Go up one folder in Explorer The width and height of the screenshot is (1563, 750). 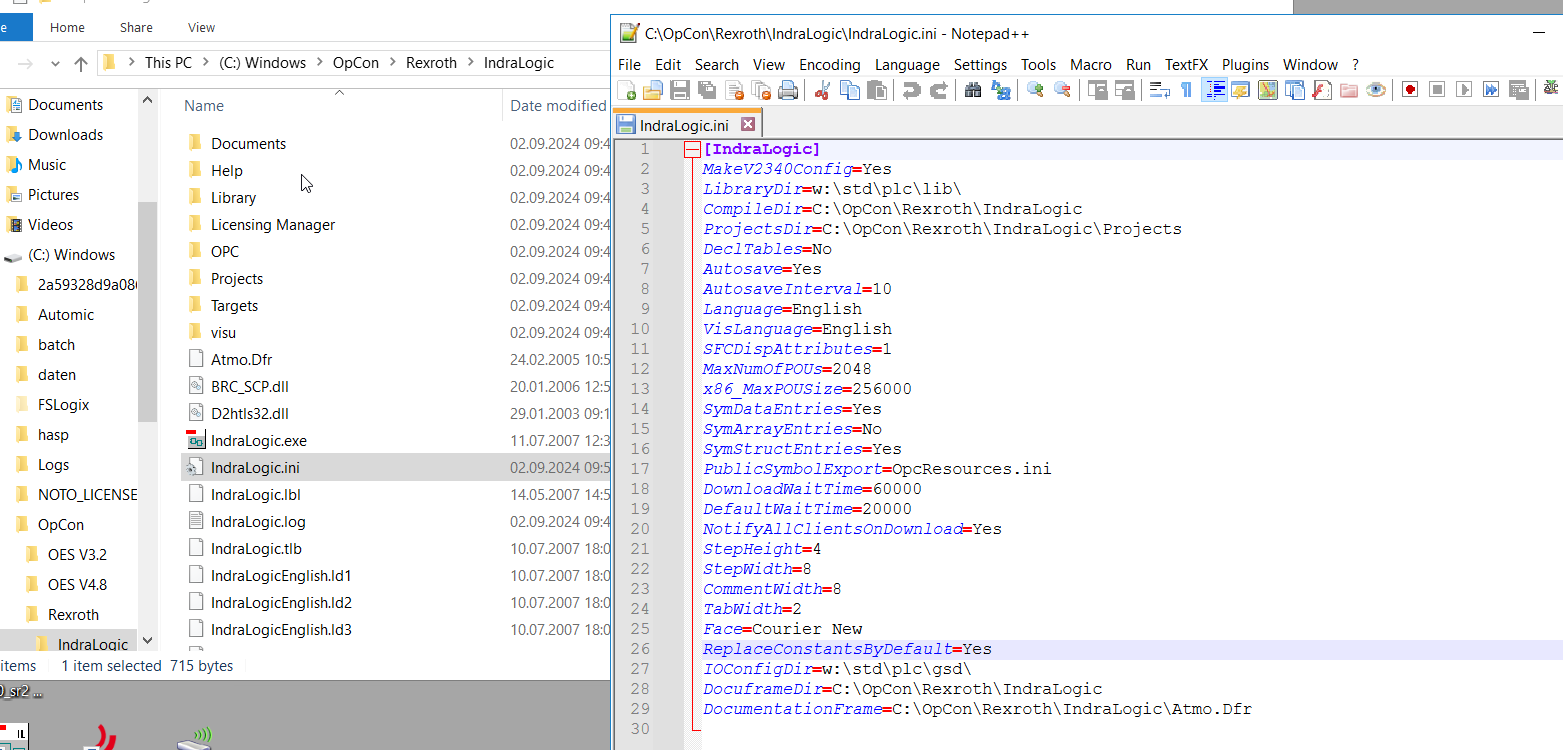pyautogui.click(x=81, y=64)
